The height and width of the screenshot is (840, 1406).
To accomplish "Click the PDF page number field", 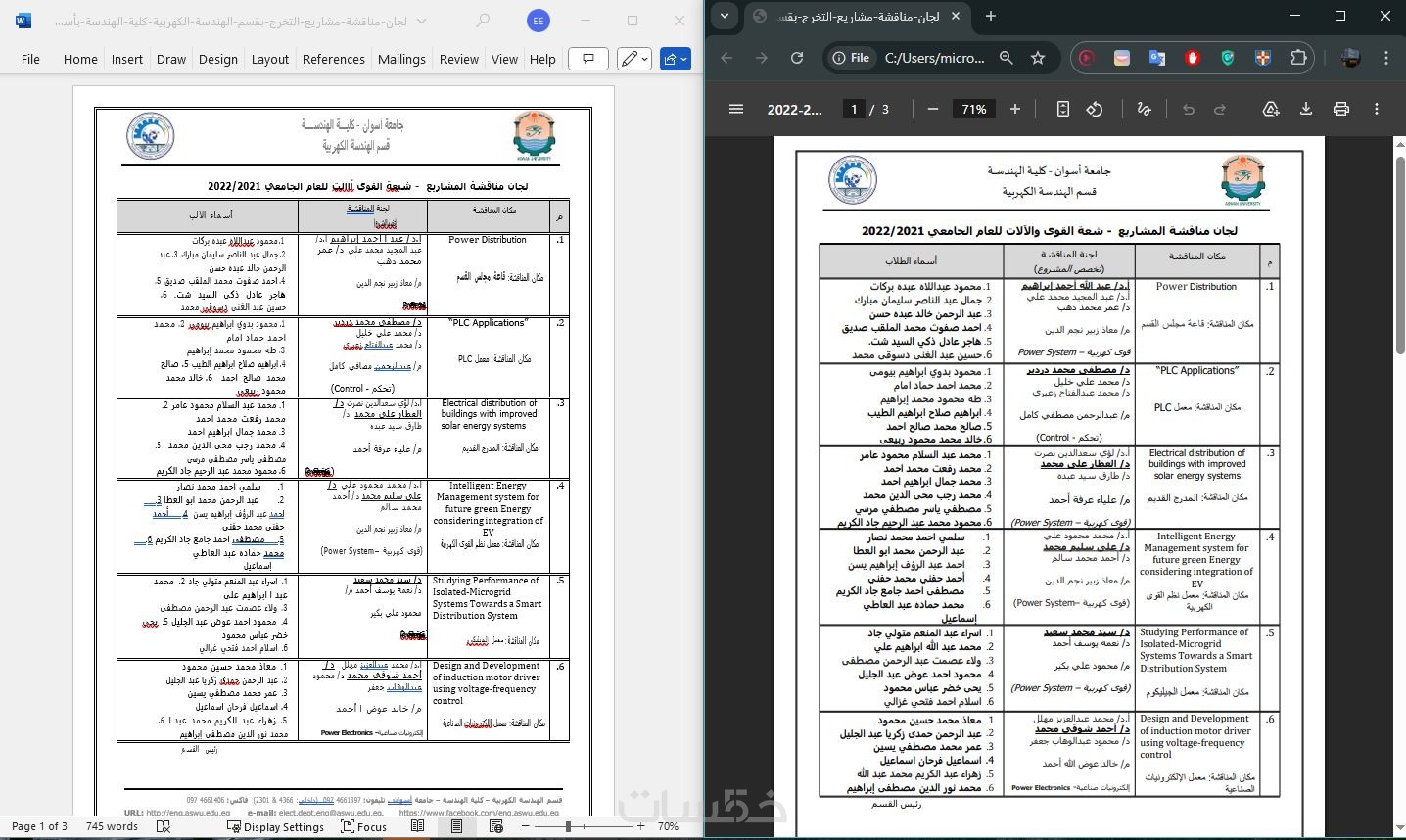I will click(854, 109).
